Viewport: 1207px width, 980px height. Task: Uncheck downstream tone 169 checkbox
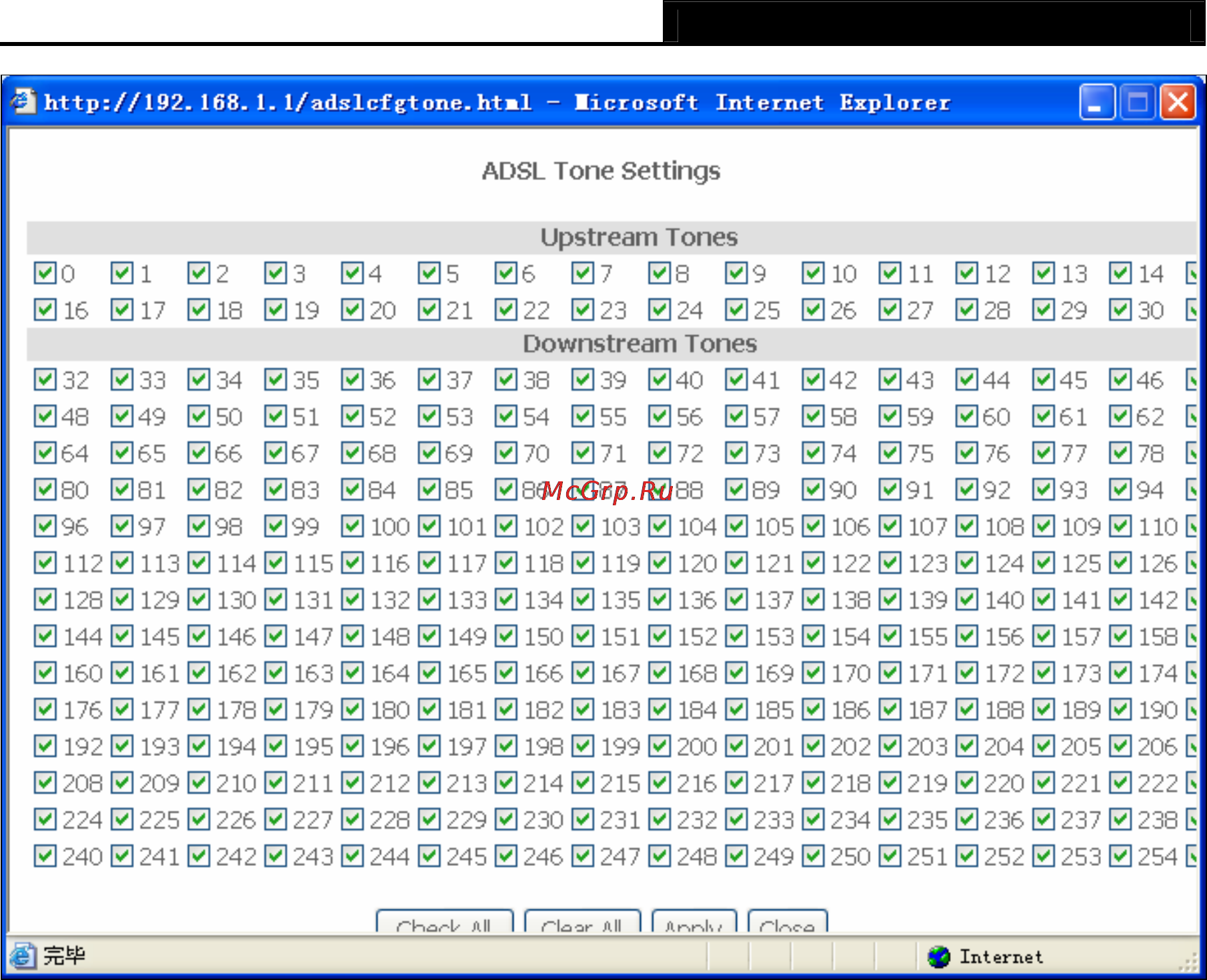[736, 673]
